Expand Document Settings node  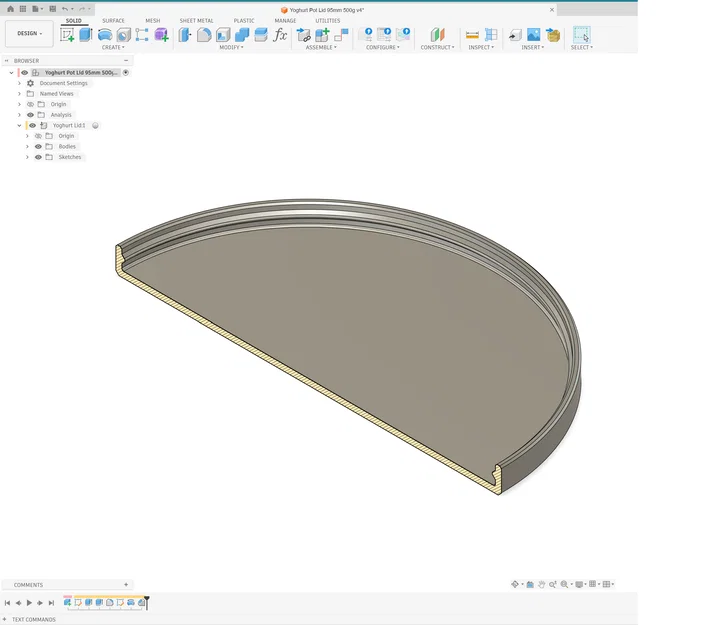coord(19,83)
